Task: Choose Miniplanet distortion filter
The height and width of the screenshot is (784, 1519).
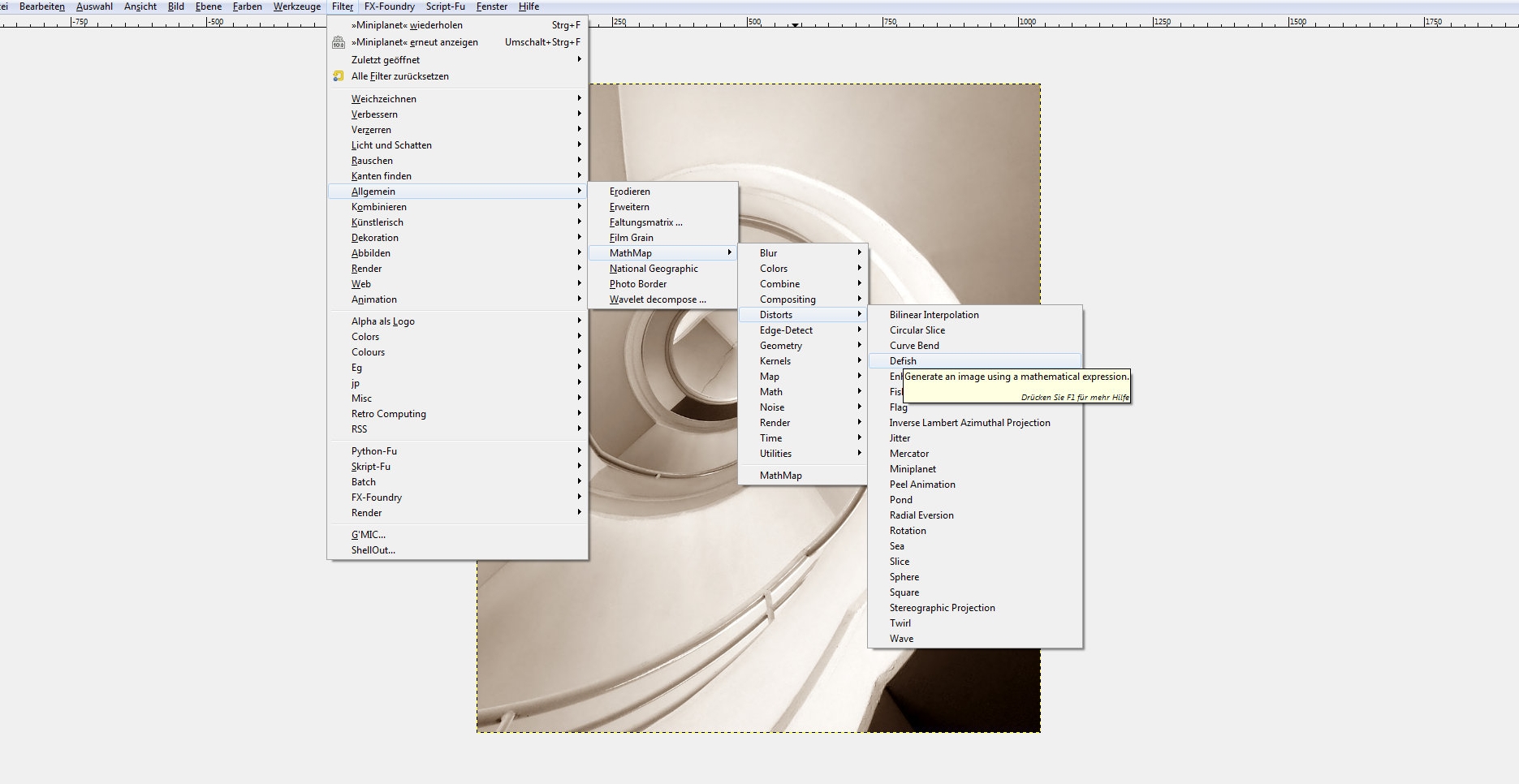Action: (913, 469)
